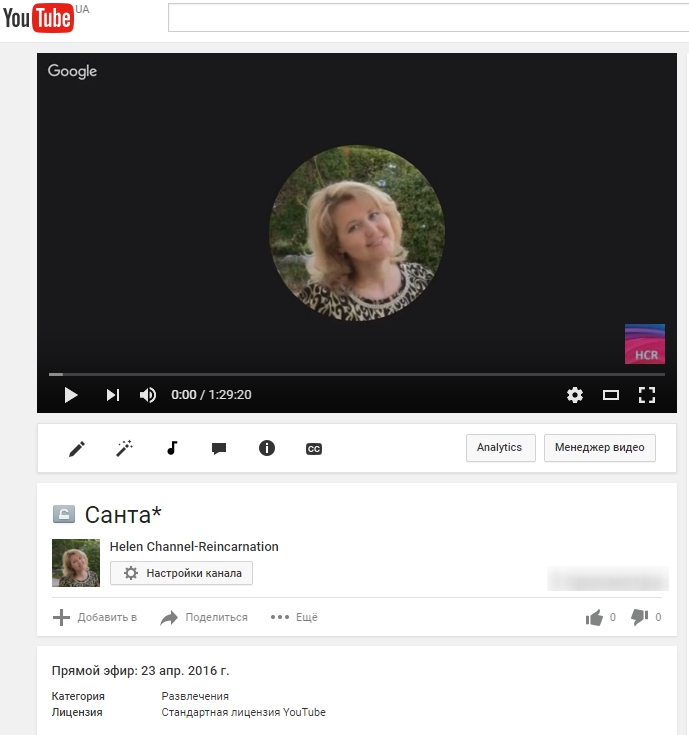689x735 pixels.
Task: Expand the Поделиться share options
Action: (205, 618)
